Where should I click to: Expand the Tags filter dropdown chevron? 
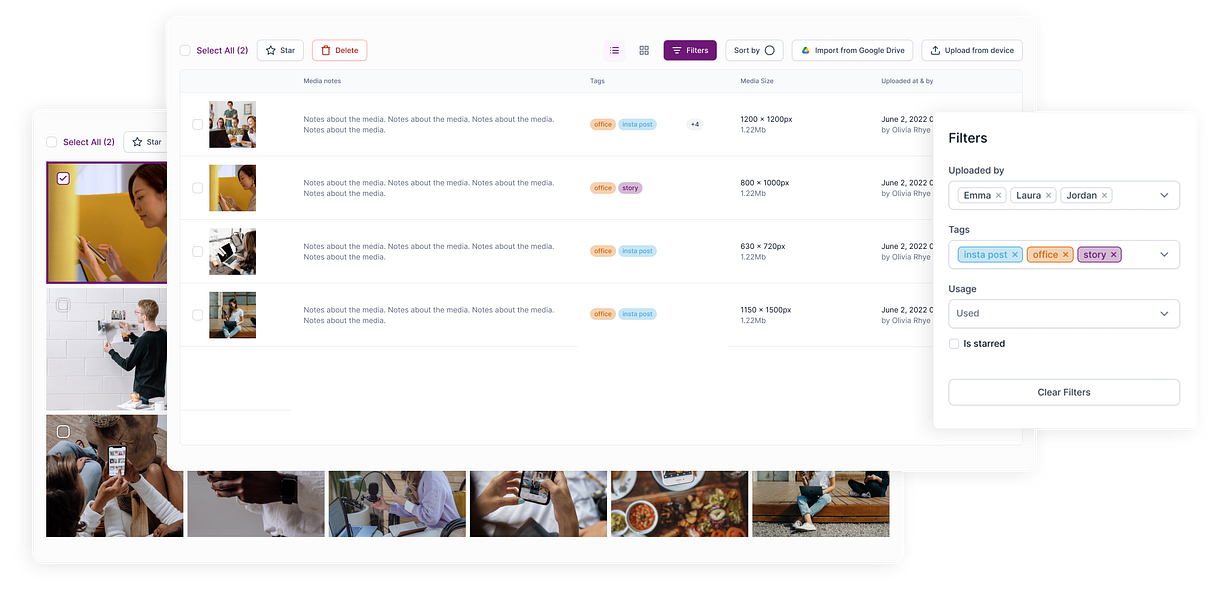pyautogui.click(x=1164, y=255)
